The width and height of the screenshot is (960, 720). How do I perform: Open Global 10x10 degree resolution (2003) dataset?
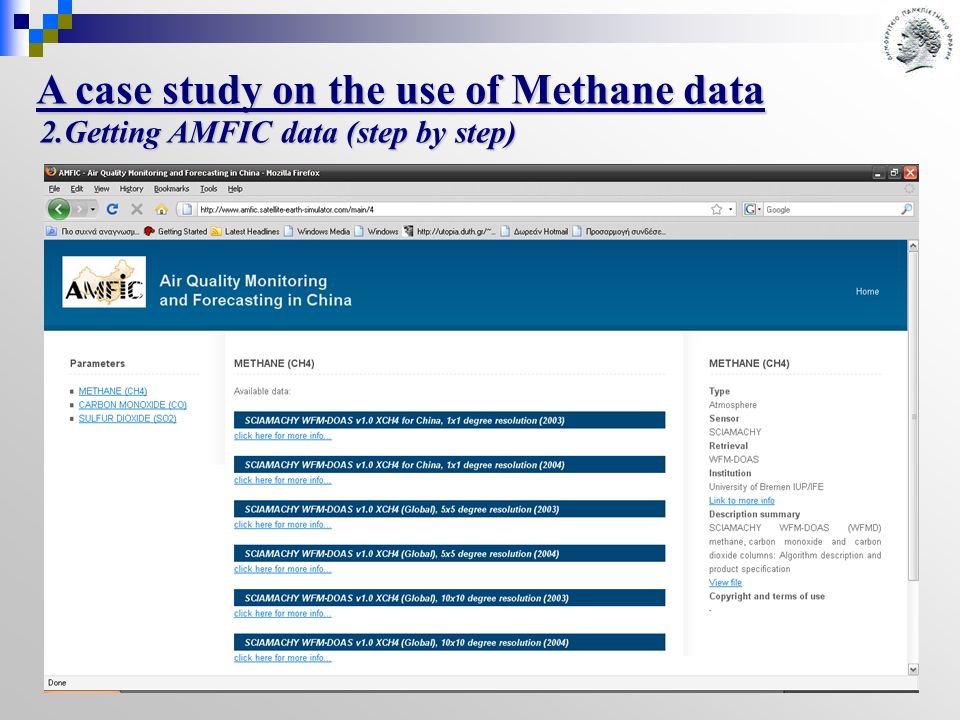pyautogui.click(x=449, y=598)
